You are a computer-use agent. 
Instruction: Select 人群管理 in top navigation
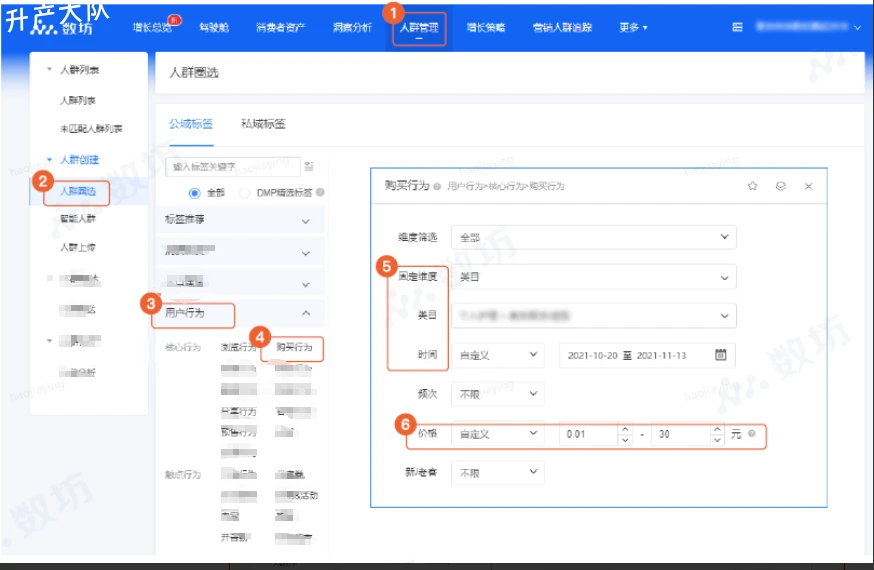(419, 27)
